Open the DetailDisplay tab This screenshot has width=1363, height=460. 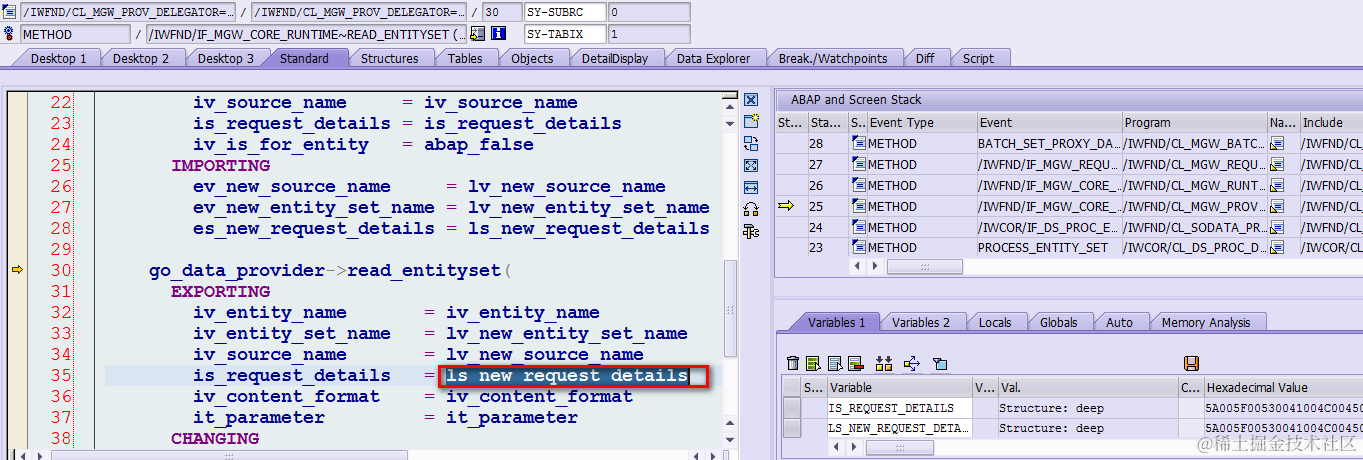click(x=615, y=58)
